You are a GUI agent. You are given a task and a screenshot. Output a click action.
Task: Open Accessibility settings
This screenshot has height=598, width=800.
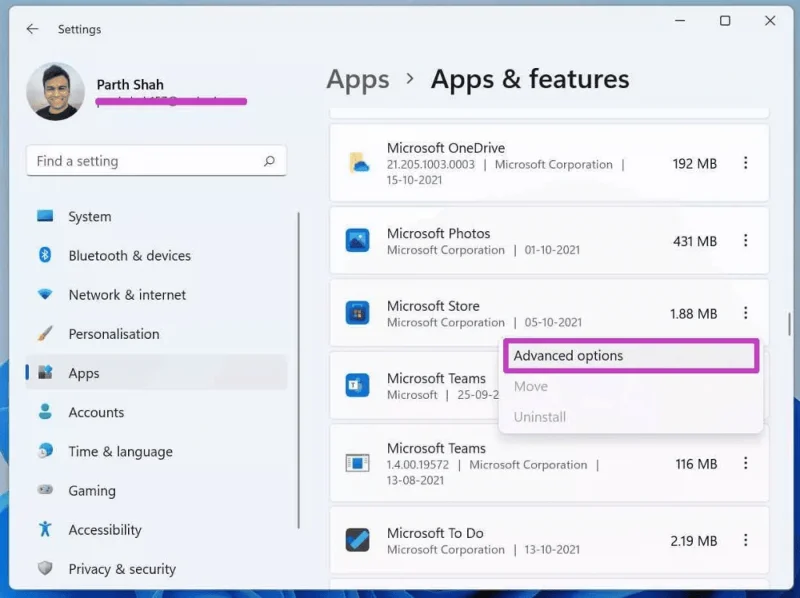click(x=156, y=530)
